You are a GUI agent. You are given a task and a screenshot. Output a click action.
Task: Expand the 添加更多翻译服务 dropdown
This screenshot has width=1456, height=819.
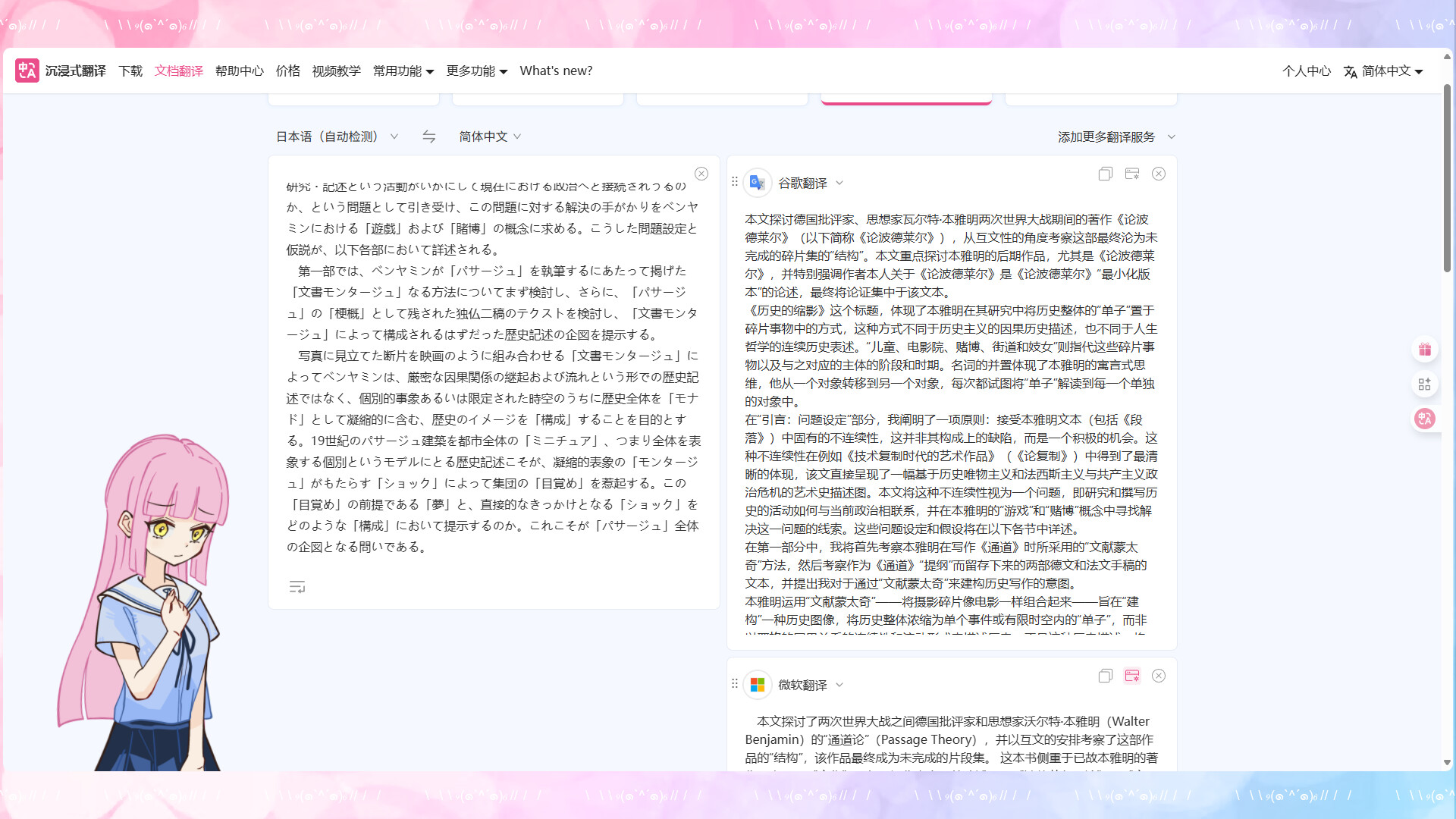tap(1115, 137)
